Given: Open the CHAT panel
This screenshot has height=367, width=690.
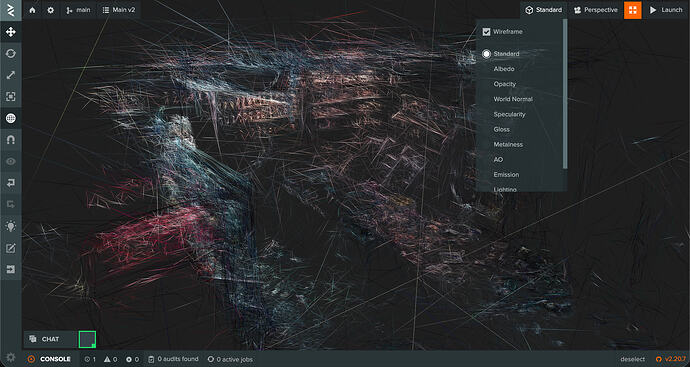Looking at the screenshot, I should 50,339.
